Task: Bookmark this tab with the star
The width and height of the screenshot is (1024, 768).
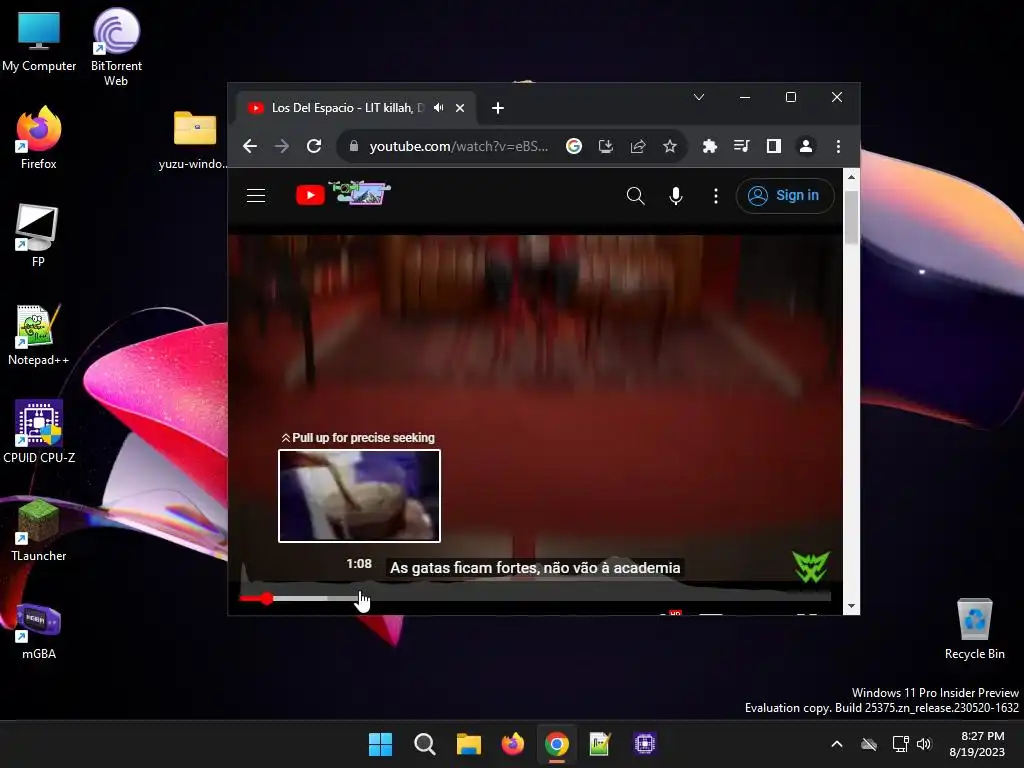Action: point(669,146)
